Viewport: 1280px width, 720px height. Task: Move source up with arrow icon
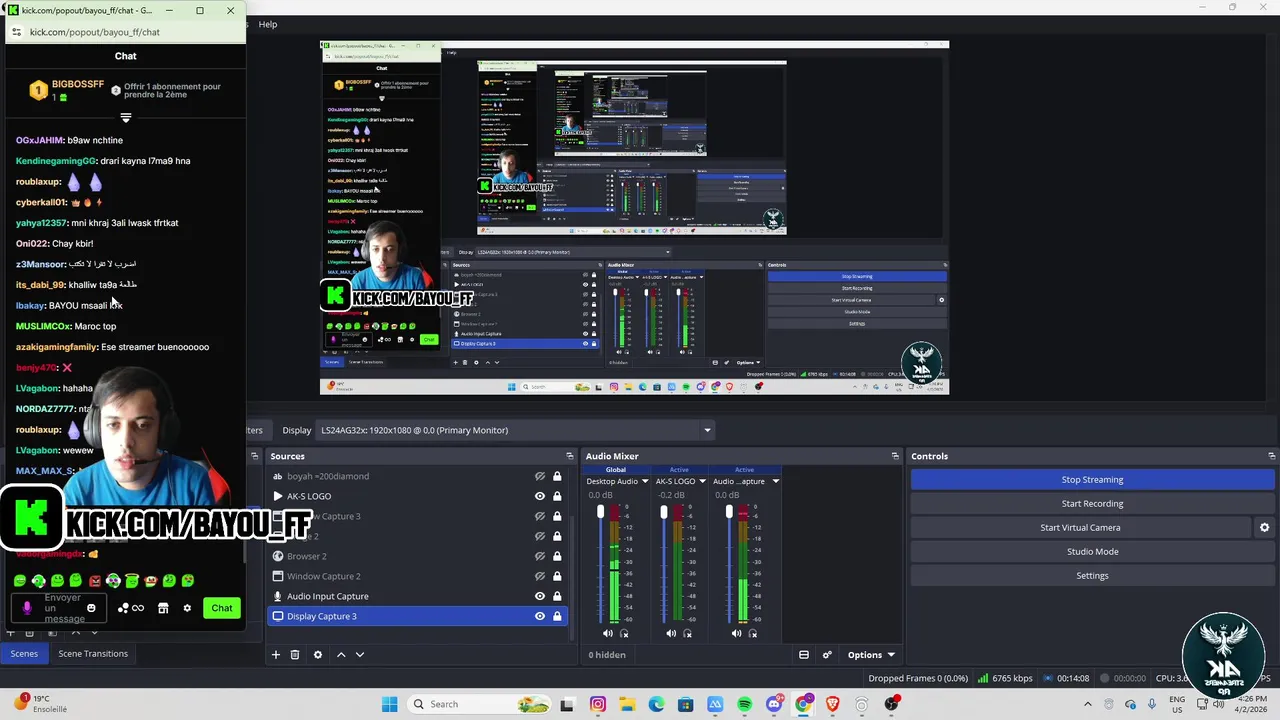(x=341, y=655)
